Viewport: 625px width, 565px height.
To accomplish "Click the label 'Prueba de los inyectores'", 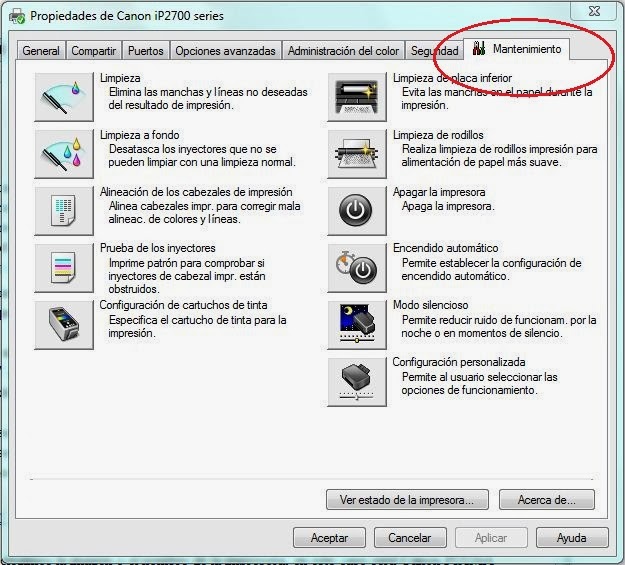I will coord(157,248).
